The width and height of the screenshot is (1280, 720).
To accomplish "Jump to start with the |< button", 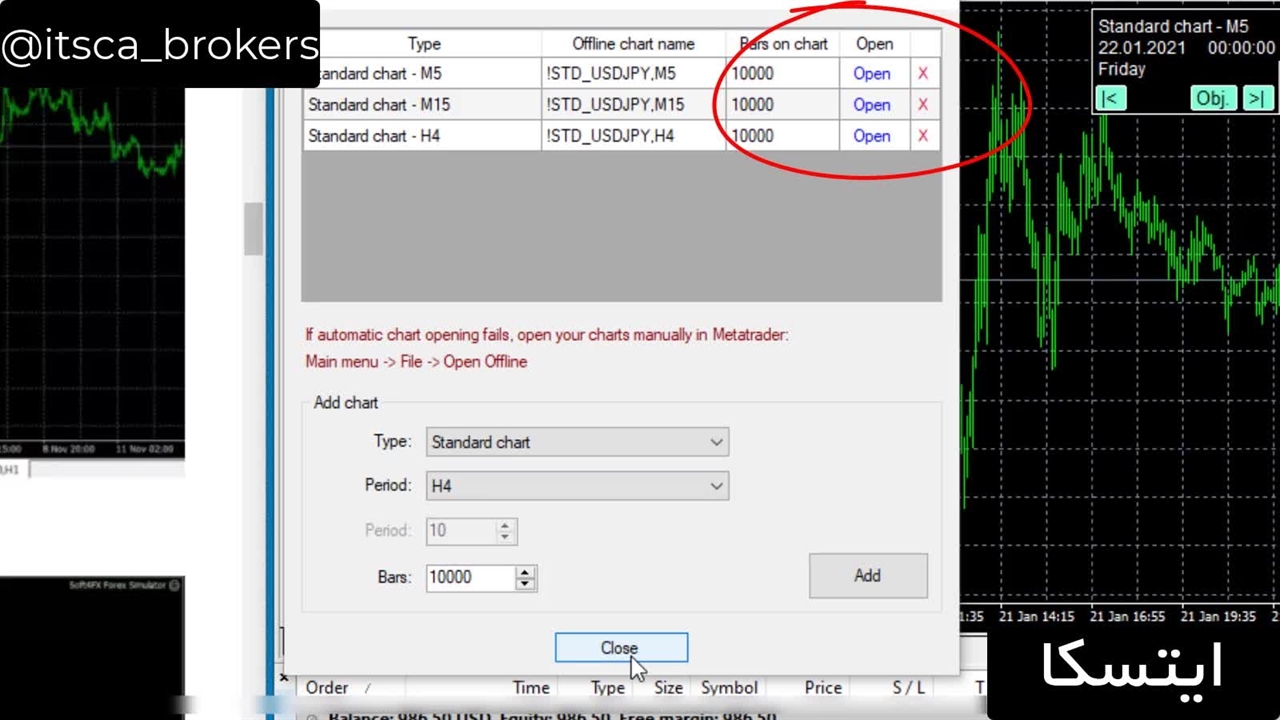I will [x=1110, y=98].
